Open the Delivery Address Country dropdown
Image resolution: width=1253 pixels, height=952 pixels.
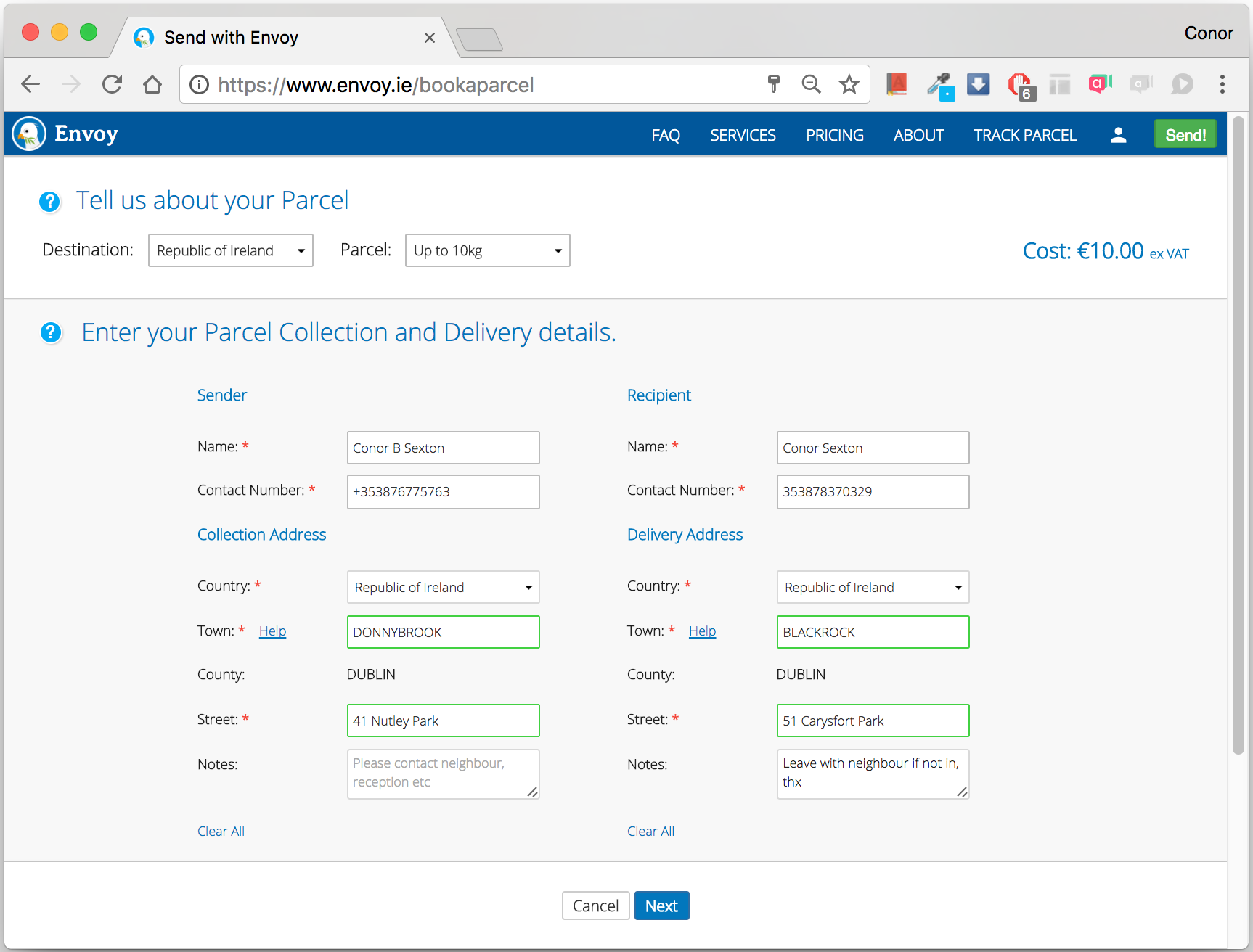tap(873, 587)
